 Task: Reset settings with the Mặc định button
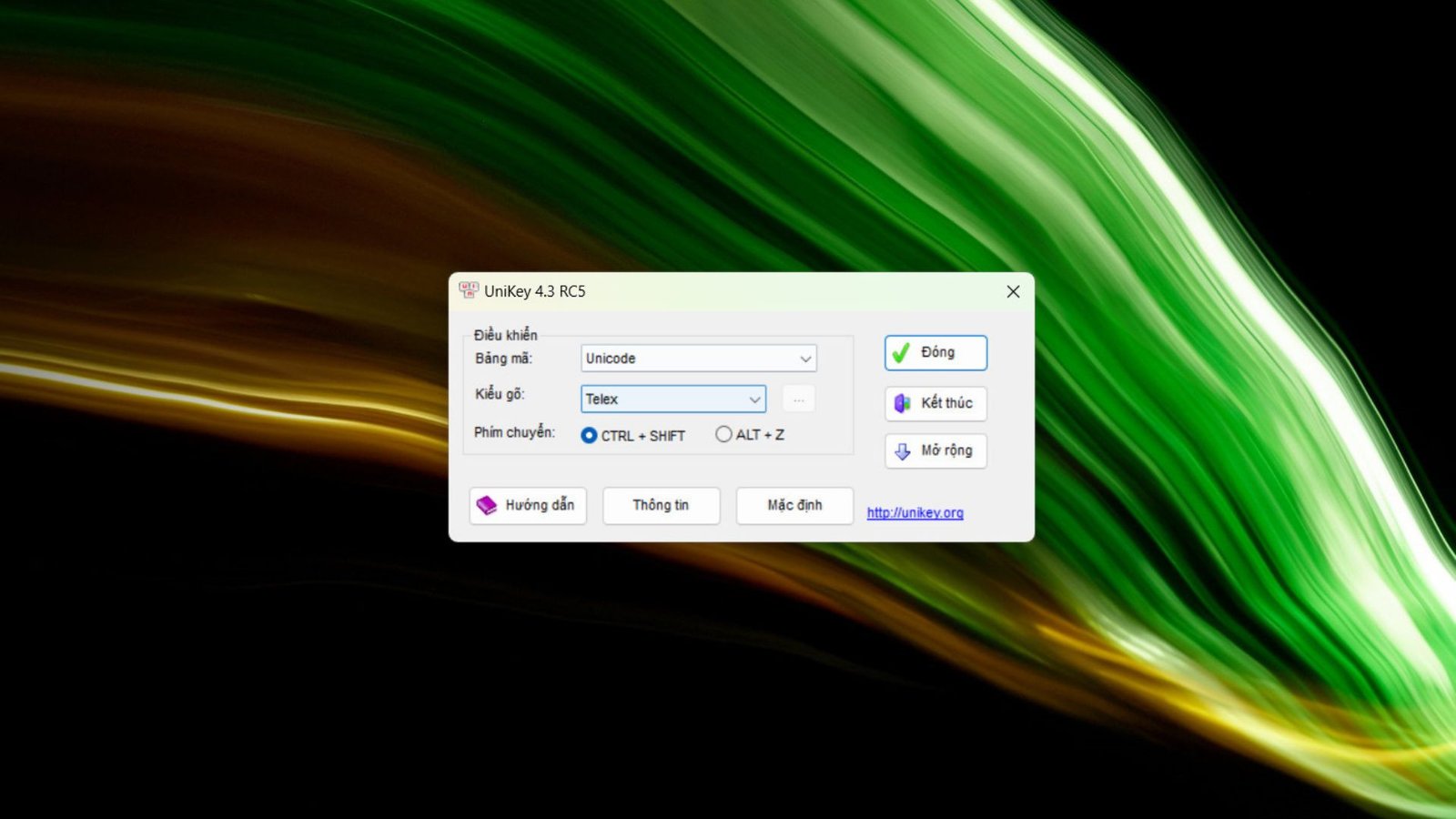(794, 505)
